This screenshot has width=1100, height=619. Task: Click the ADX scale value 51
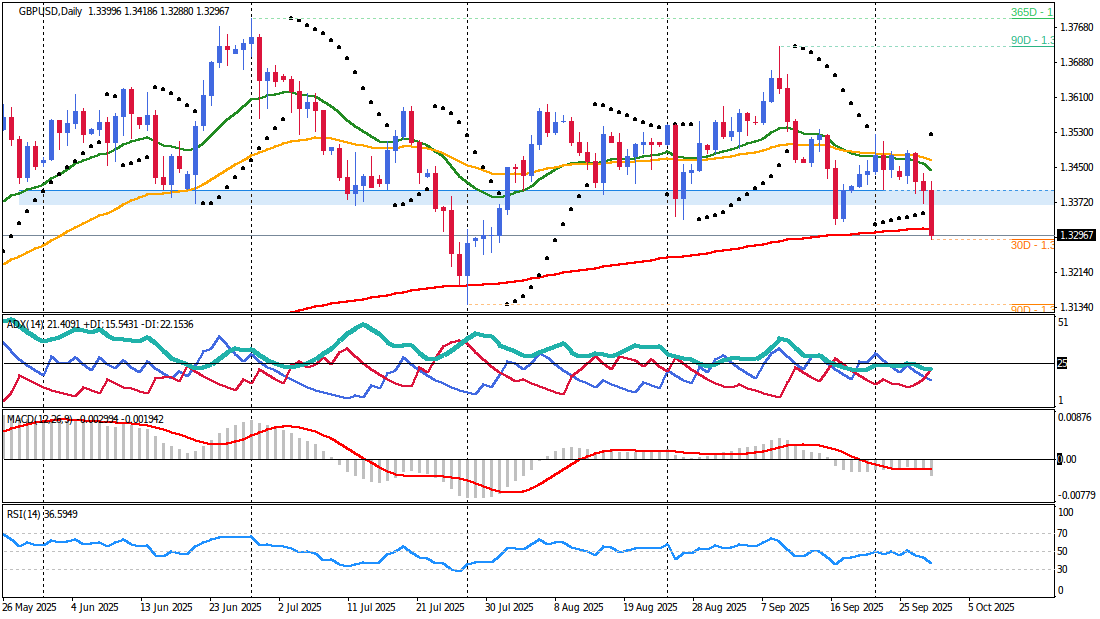click(1063, 323)
